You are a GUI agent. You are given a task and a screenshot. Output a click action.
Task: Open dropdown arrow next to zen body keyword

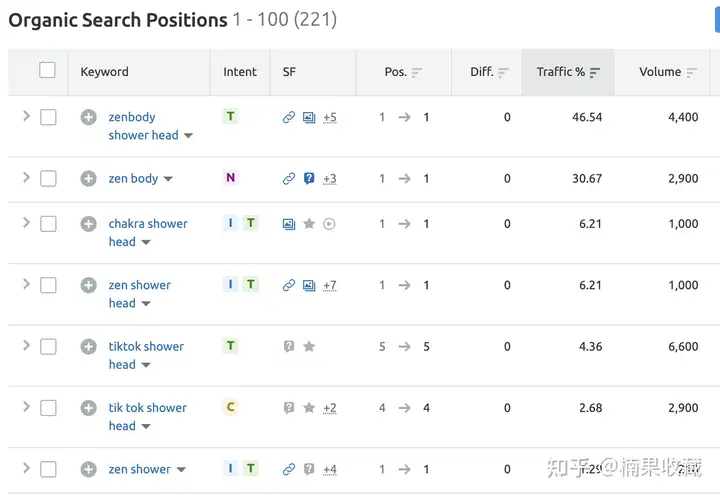(168, 179)
